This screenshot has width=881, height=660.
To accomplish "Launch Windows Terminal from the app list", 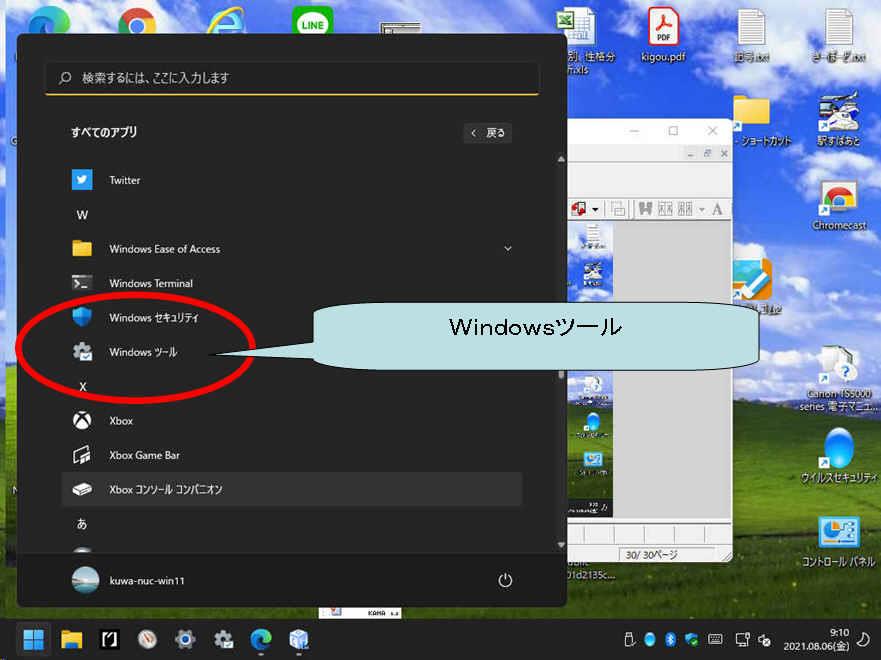I will click(292, 283).
